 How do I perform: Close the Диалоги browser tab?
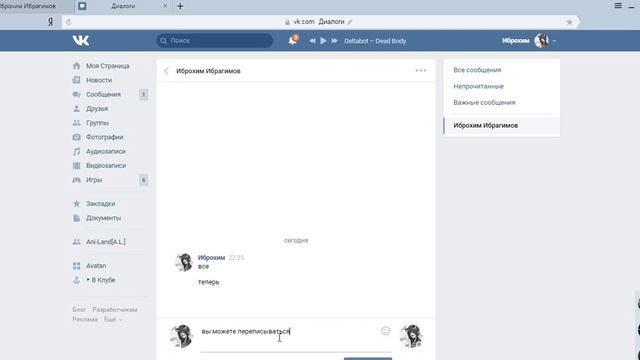tap(165, 6)
